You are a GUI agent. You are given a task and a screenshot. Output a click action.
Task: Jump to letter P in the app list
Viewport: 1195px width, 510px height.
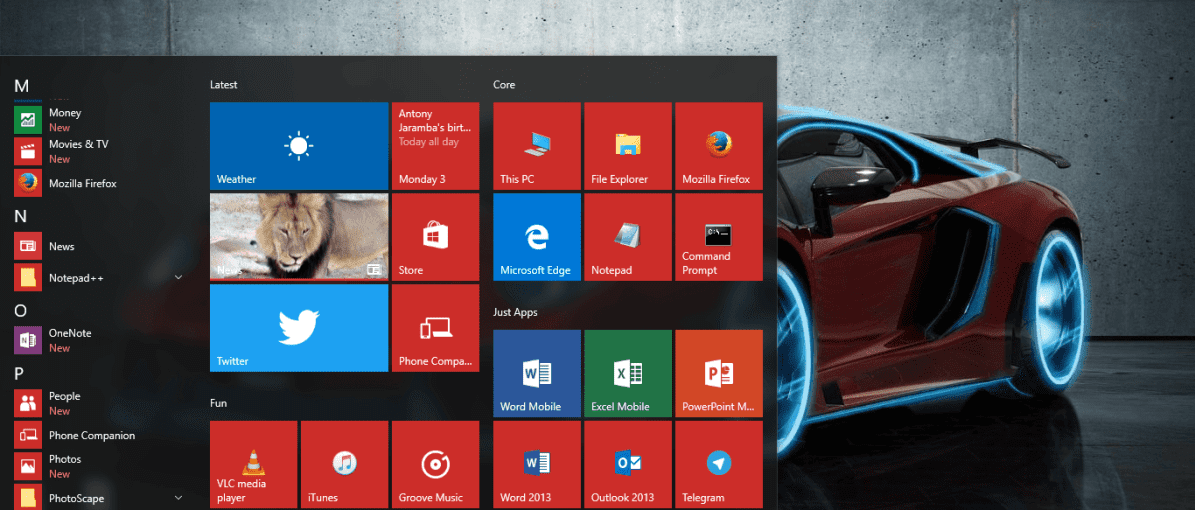tap(20, 374)
